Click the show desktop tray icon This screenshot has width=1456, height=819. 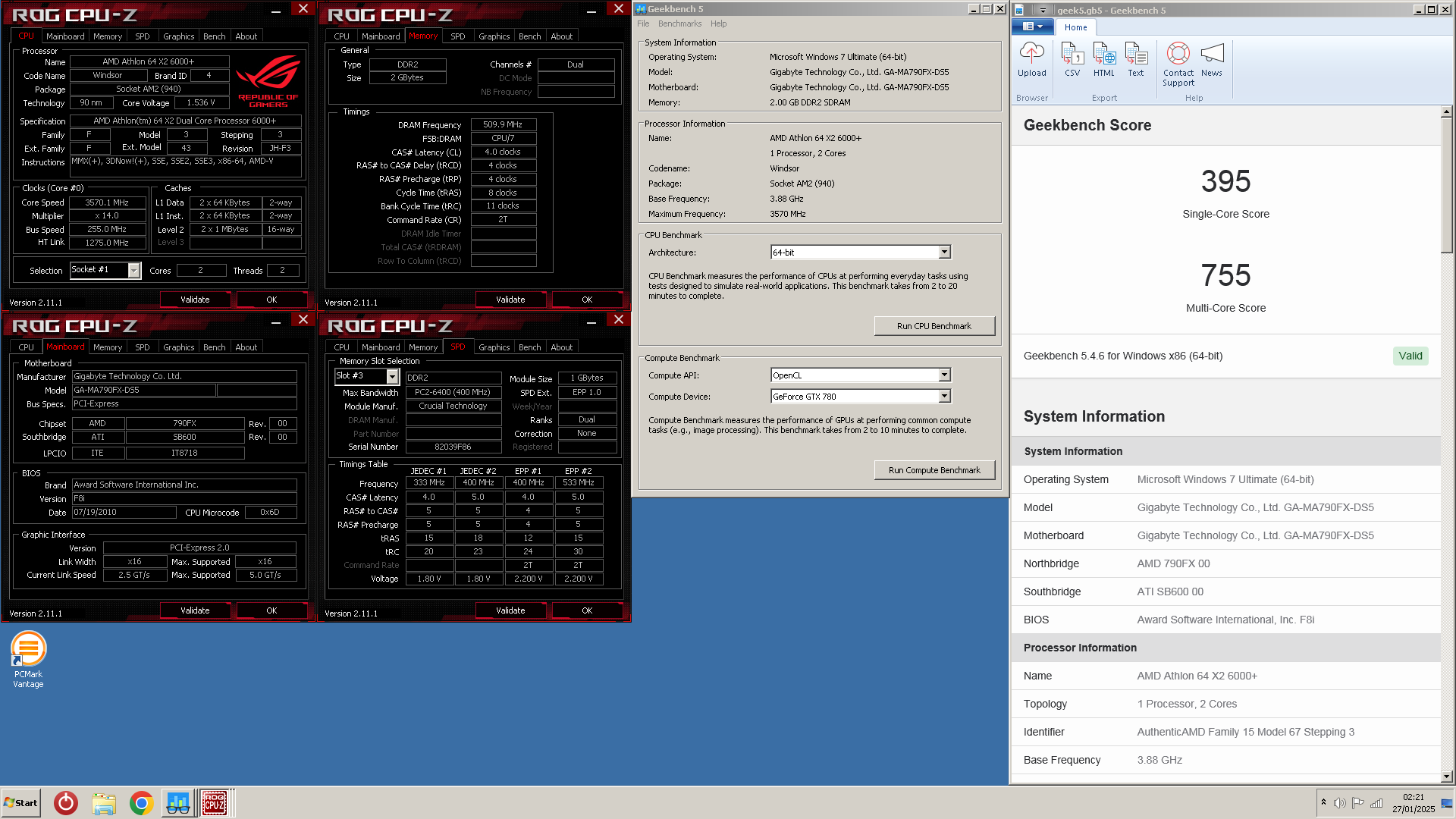(1447, 803)
